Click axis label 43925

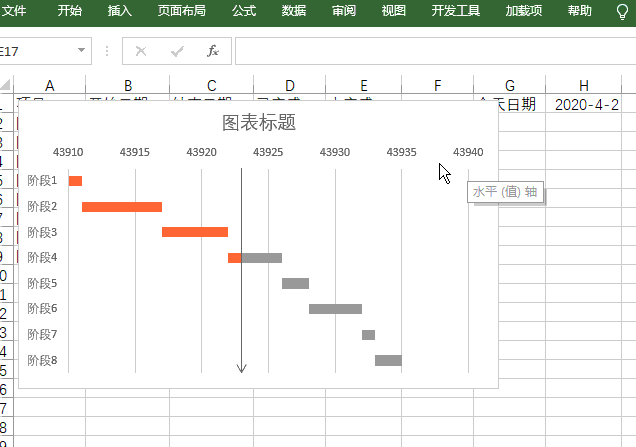(268, 152)
